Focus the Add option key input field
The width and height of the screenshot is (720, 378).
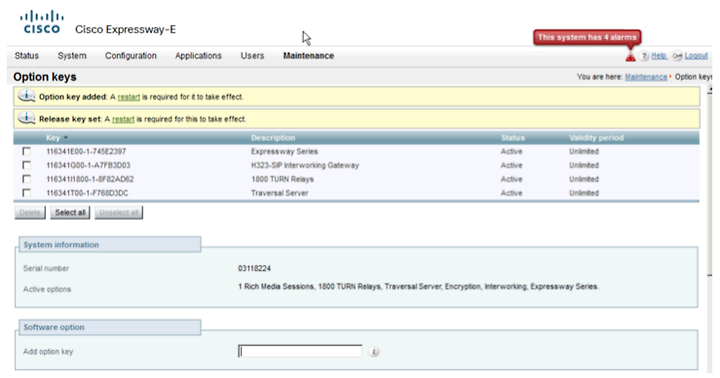click(x=300, y=351)
